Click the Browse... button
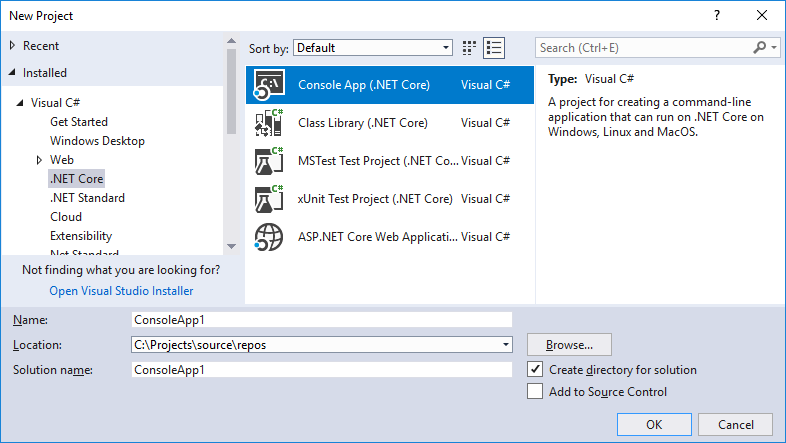786x443 pixels. tap(569, 345)
